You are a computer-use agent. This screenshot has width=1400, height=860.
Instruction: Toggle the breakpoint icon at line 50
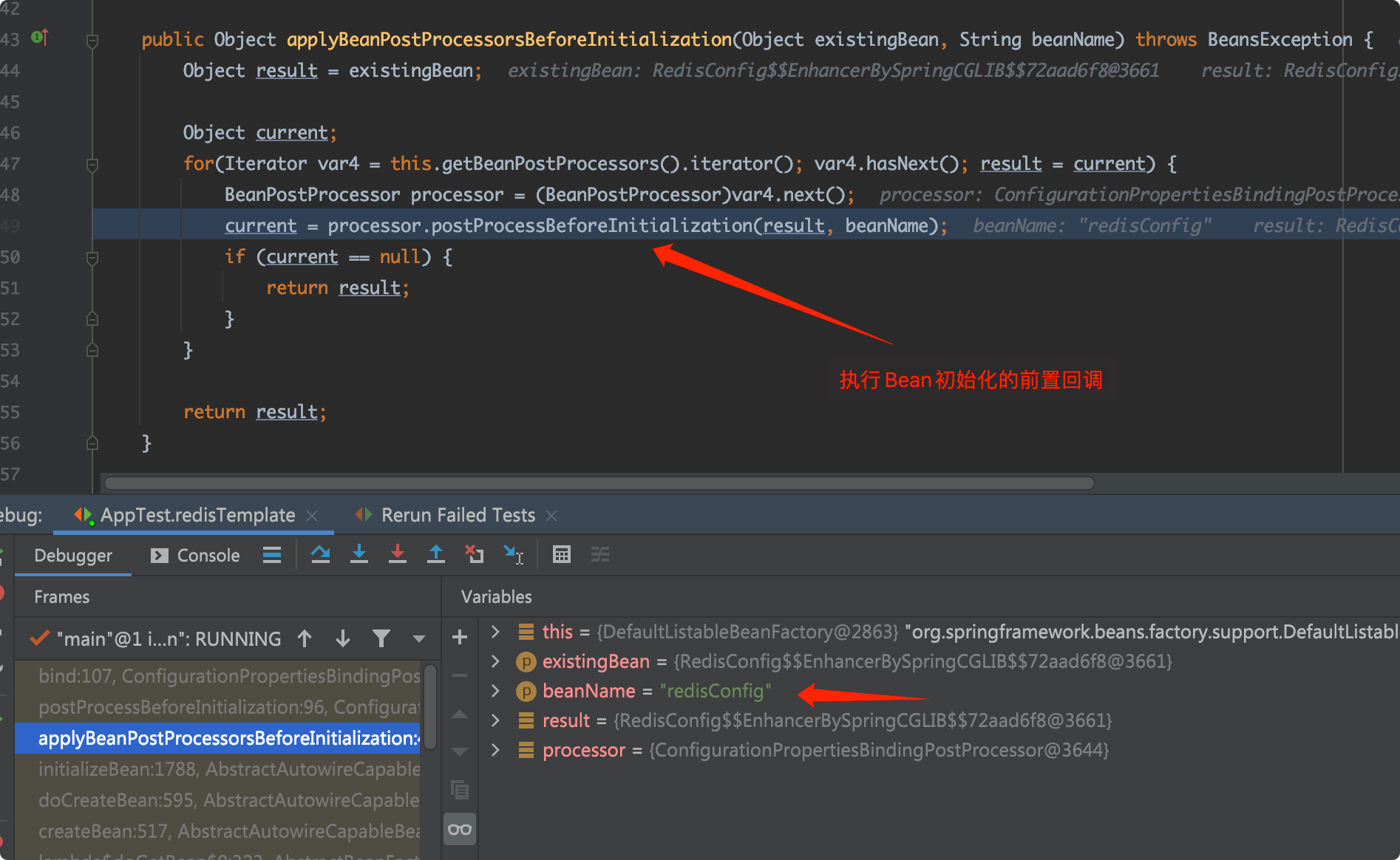click(x=92, y=256)
